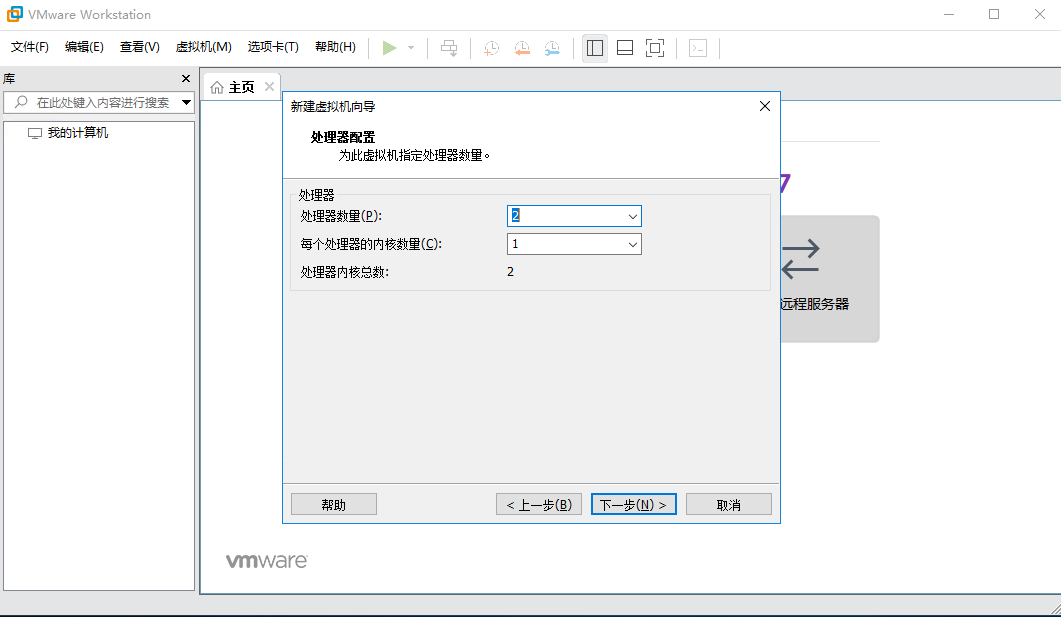This screenshot has height=617, width=1061.
Task: Toggle the thumbnail bar view icon
Action: tap(625, 48)
